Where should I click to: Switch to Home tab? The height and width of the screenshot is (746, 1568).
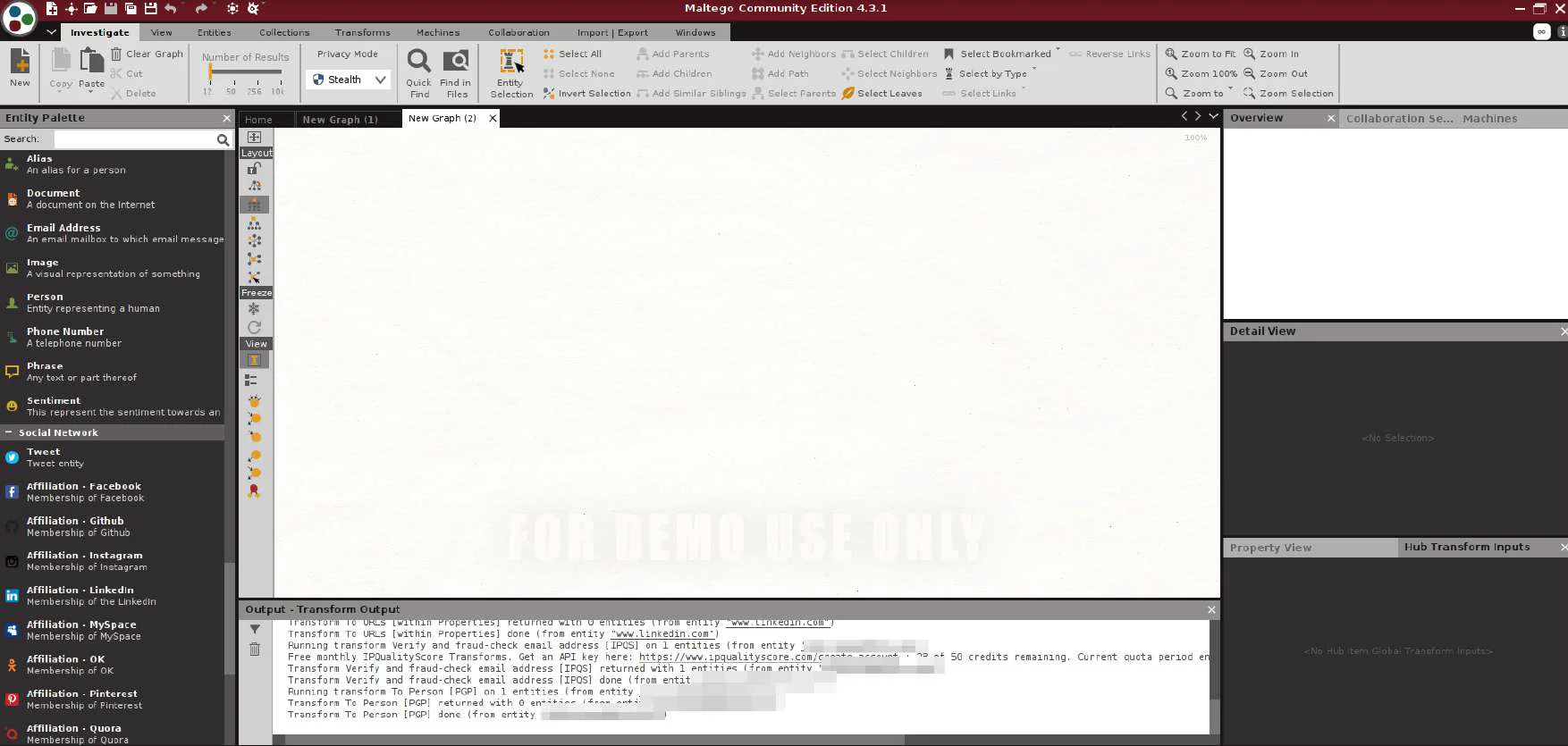pos(258,119)
